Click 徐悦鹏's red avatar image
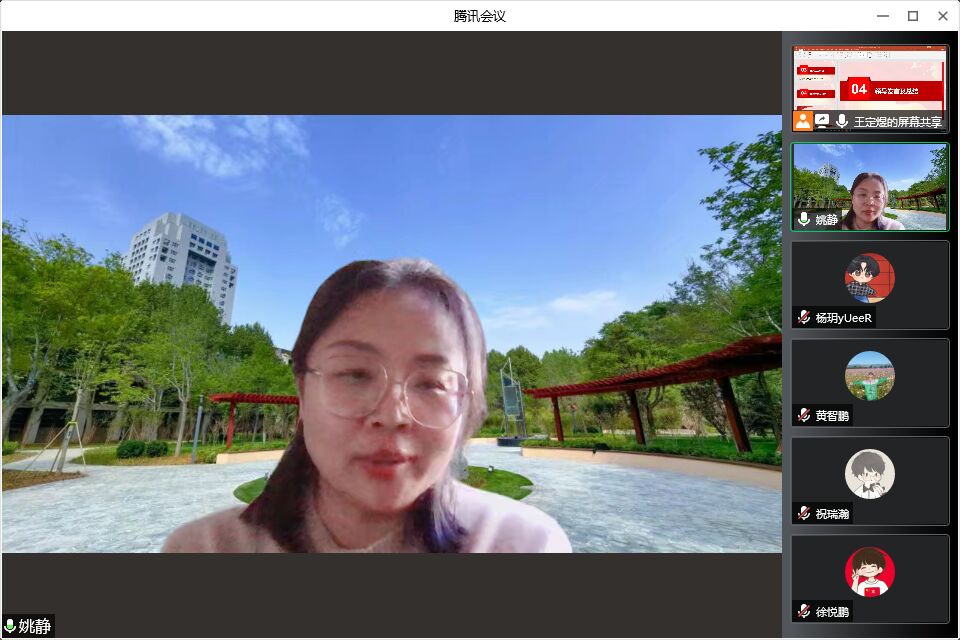Viewport: 960px width, 640px height. point(870,572)
